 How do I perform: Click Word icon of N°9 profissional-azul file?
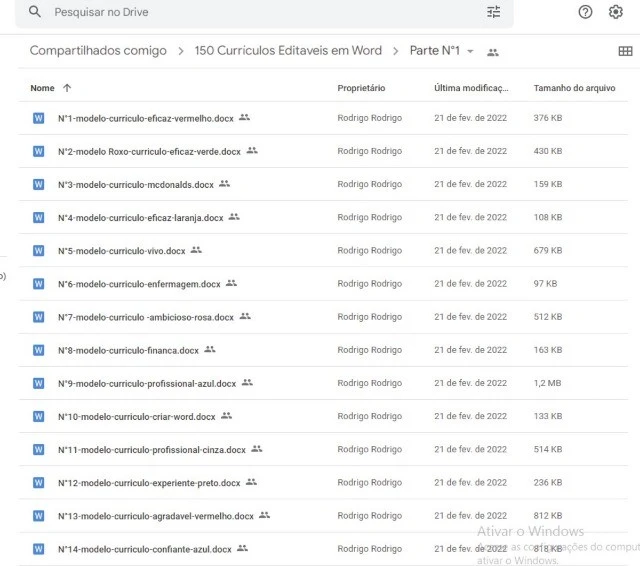[x=38, y=383]
